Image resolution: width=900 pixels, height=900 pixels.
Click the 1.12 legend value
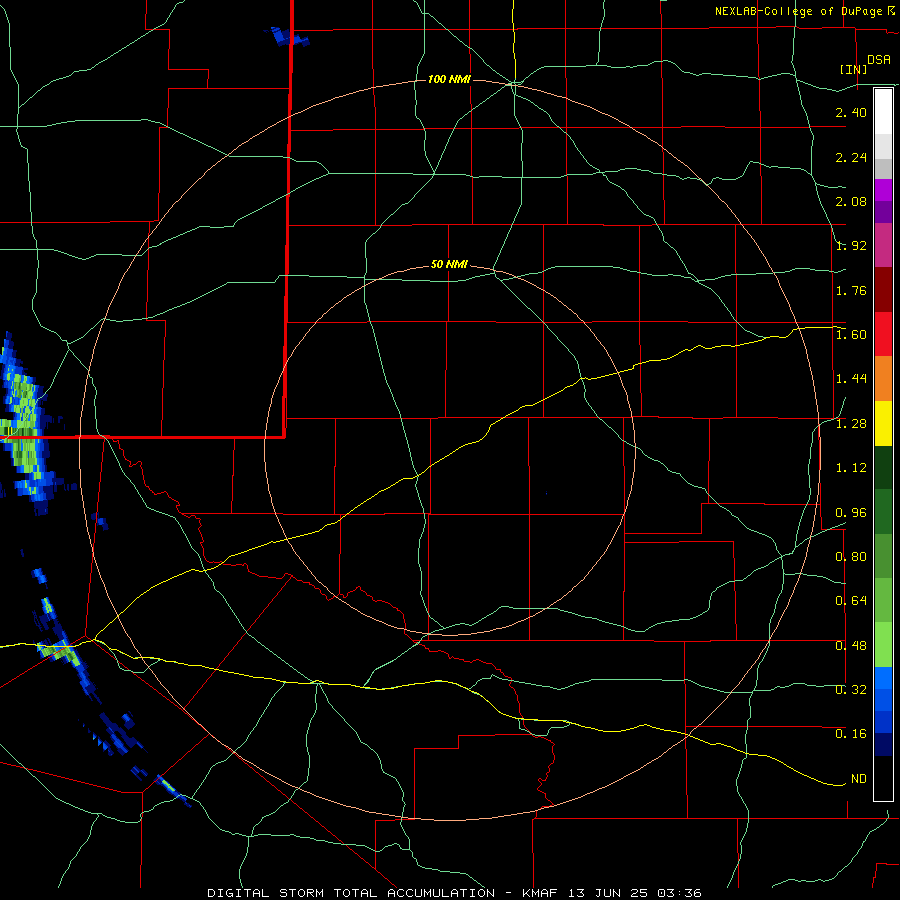tap(851, 468)
